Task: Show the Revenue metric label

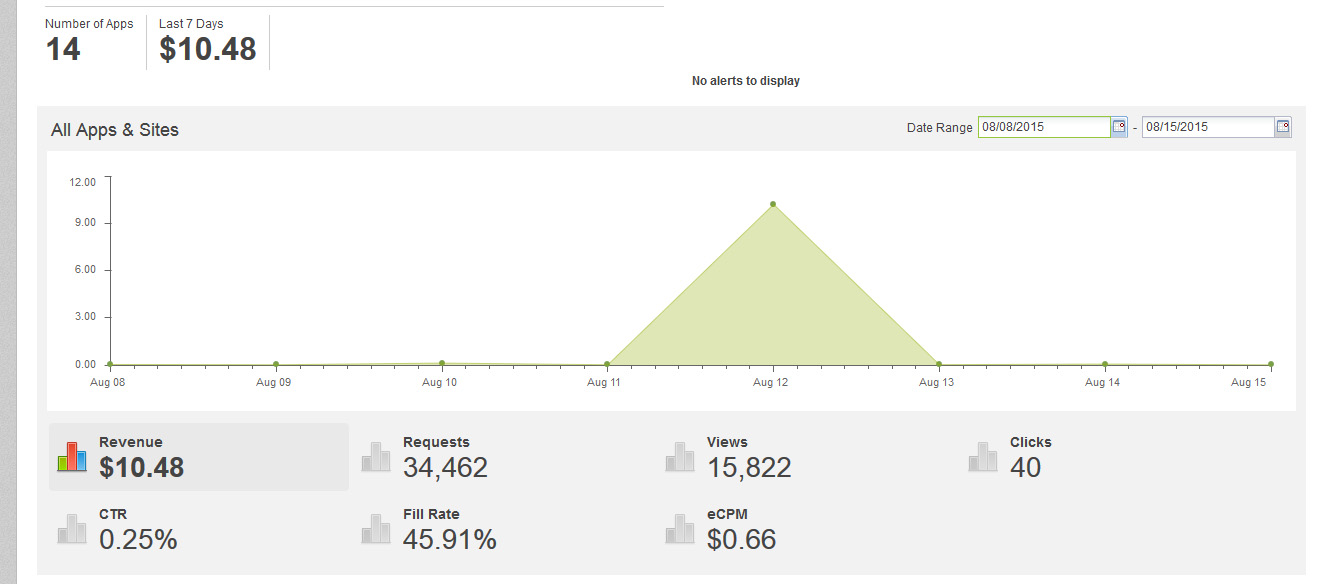Action: click(131, 442)
